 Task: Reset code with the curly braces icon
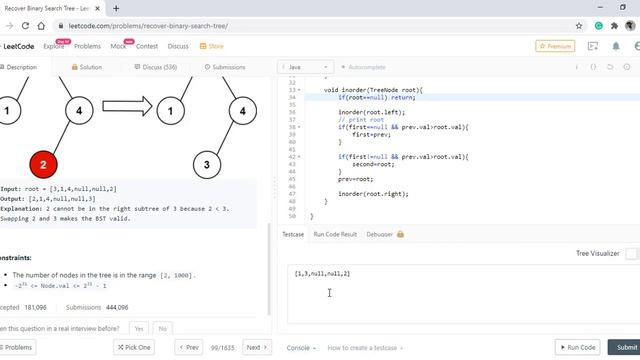[593, 67]
